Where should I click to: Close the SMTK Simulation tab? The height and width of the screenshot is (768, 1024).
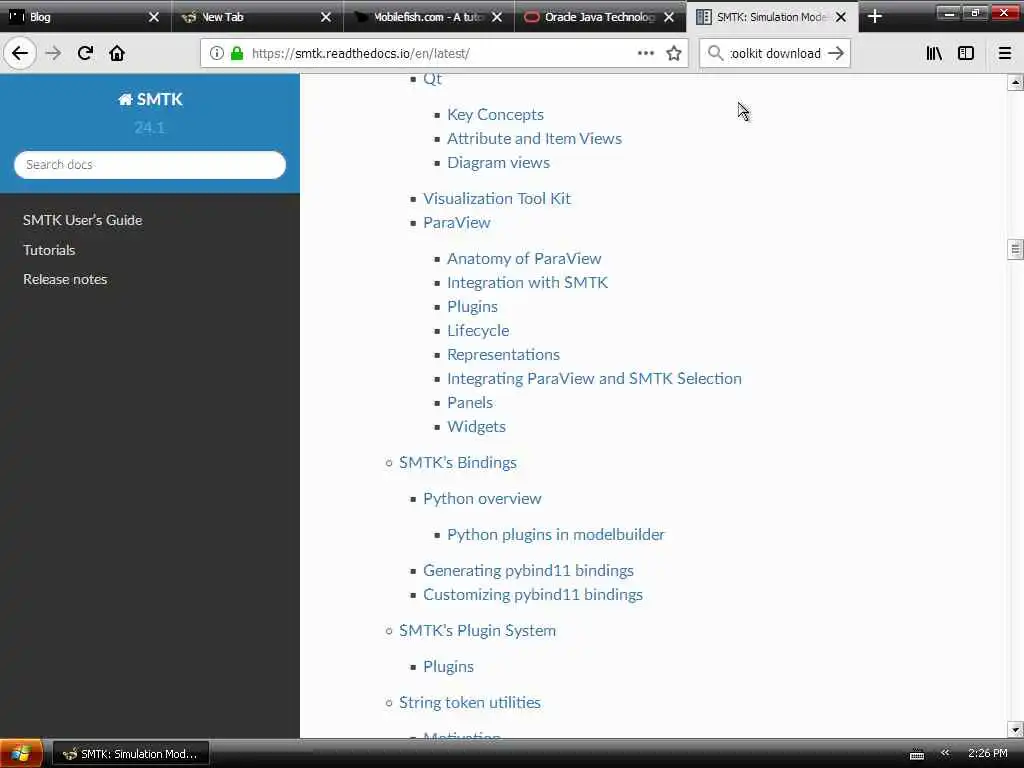coord(841,17)
